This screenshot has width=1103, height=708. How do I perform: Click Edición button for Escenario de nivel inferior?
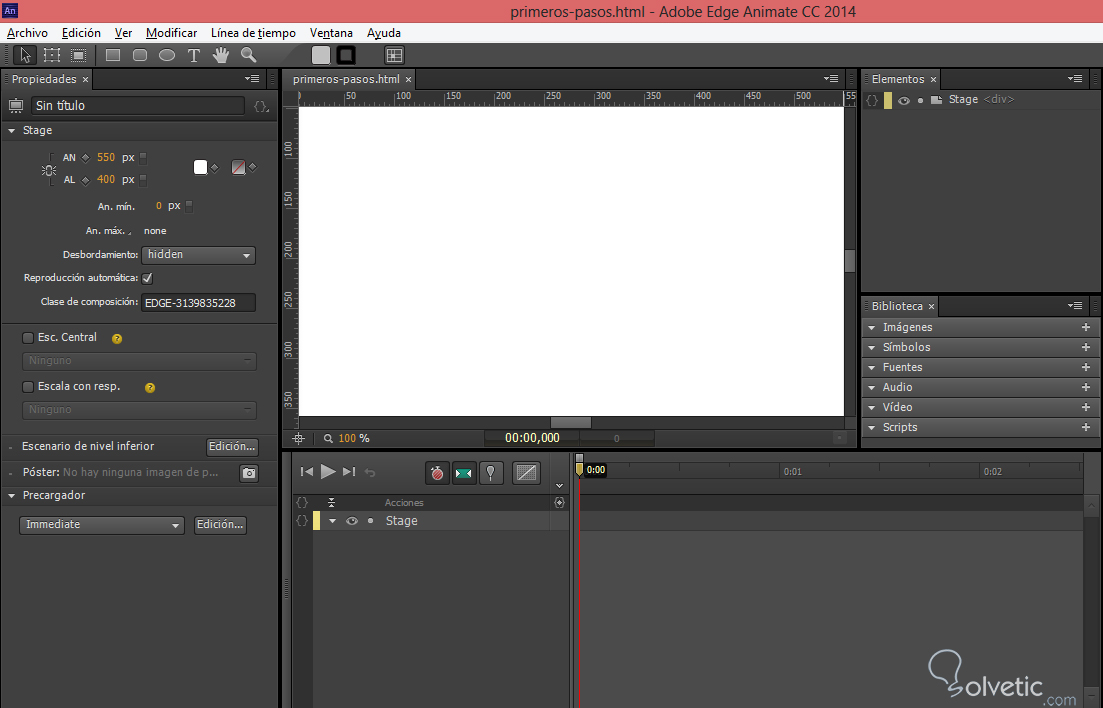(232, 447)
